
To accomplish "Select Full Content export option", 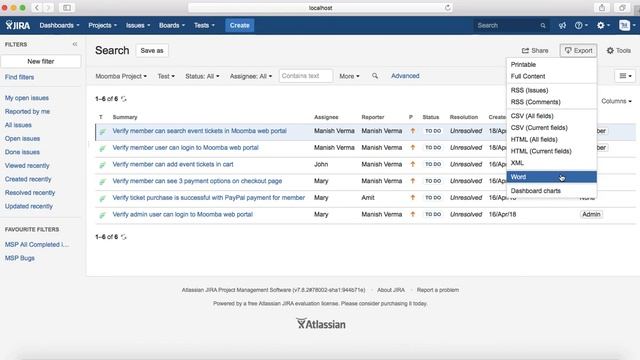I will 551,76.
